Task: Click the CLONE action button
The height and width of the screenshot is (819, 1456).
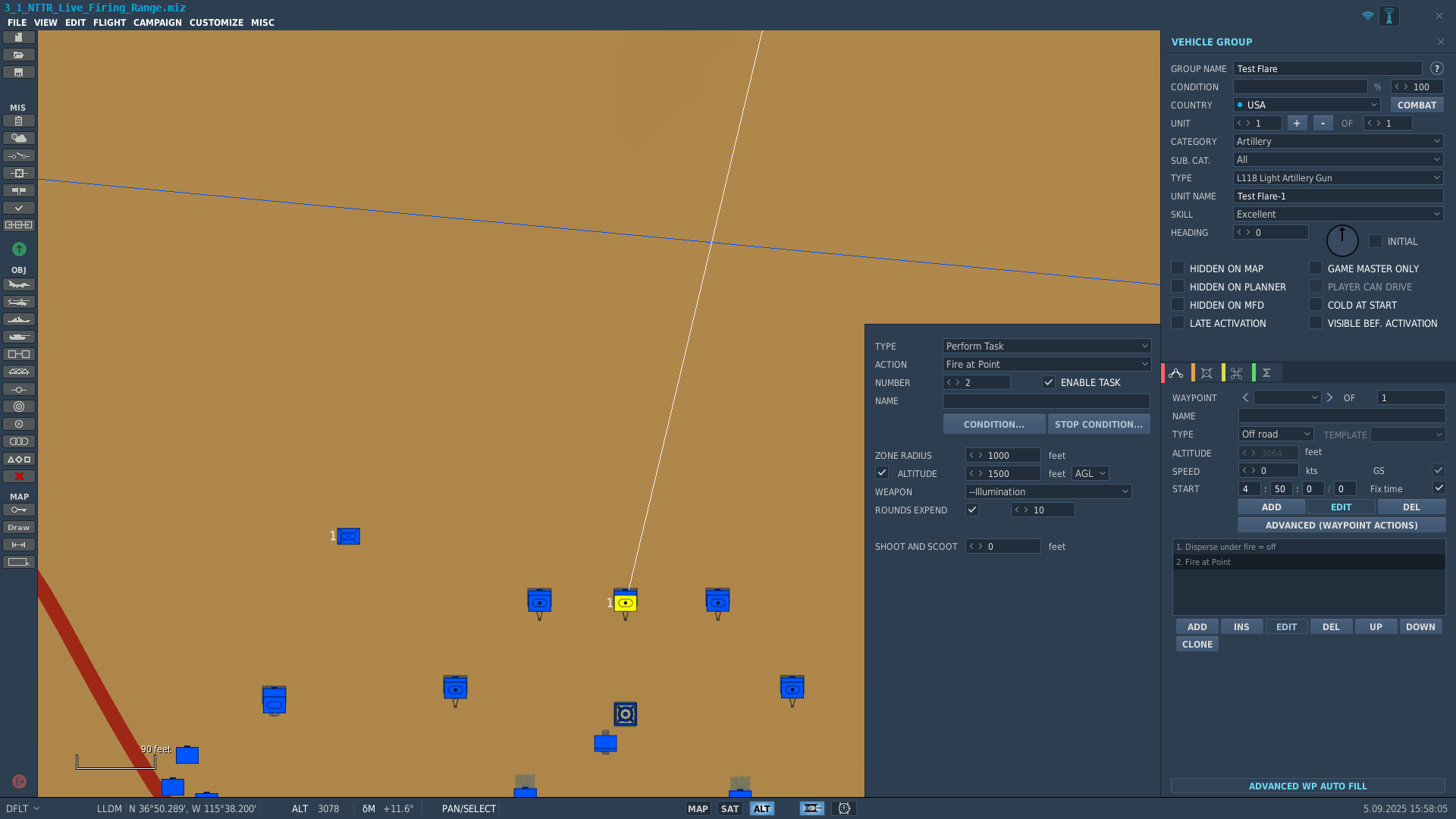Action: (x=1197, y=644)
